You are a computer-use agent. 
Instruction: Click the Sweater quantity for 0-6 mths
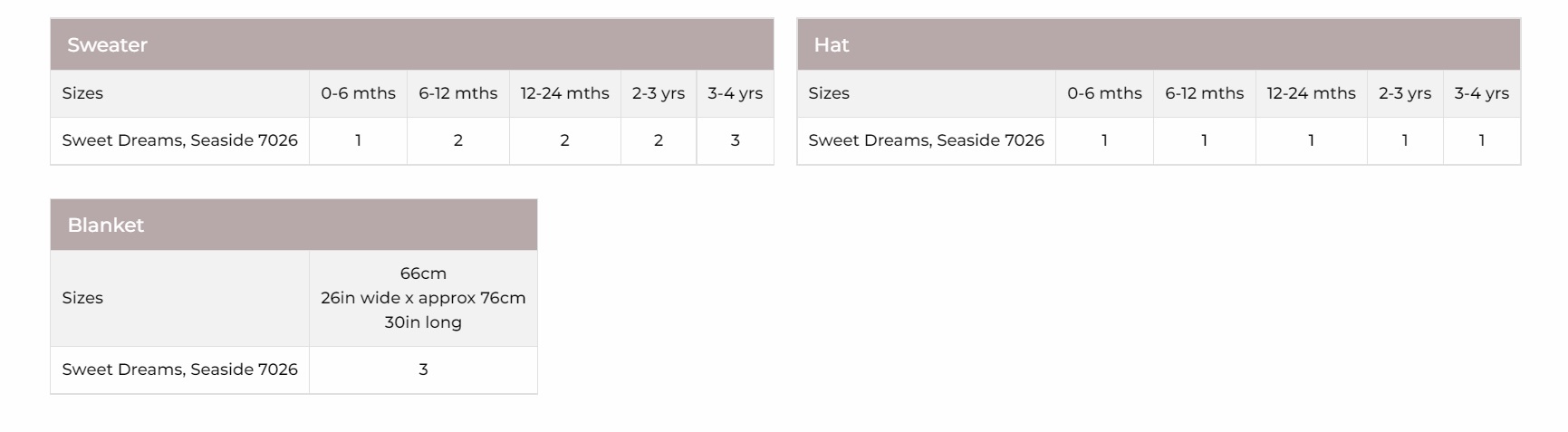(358, 140)
